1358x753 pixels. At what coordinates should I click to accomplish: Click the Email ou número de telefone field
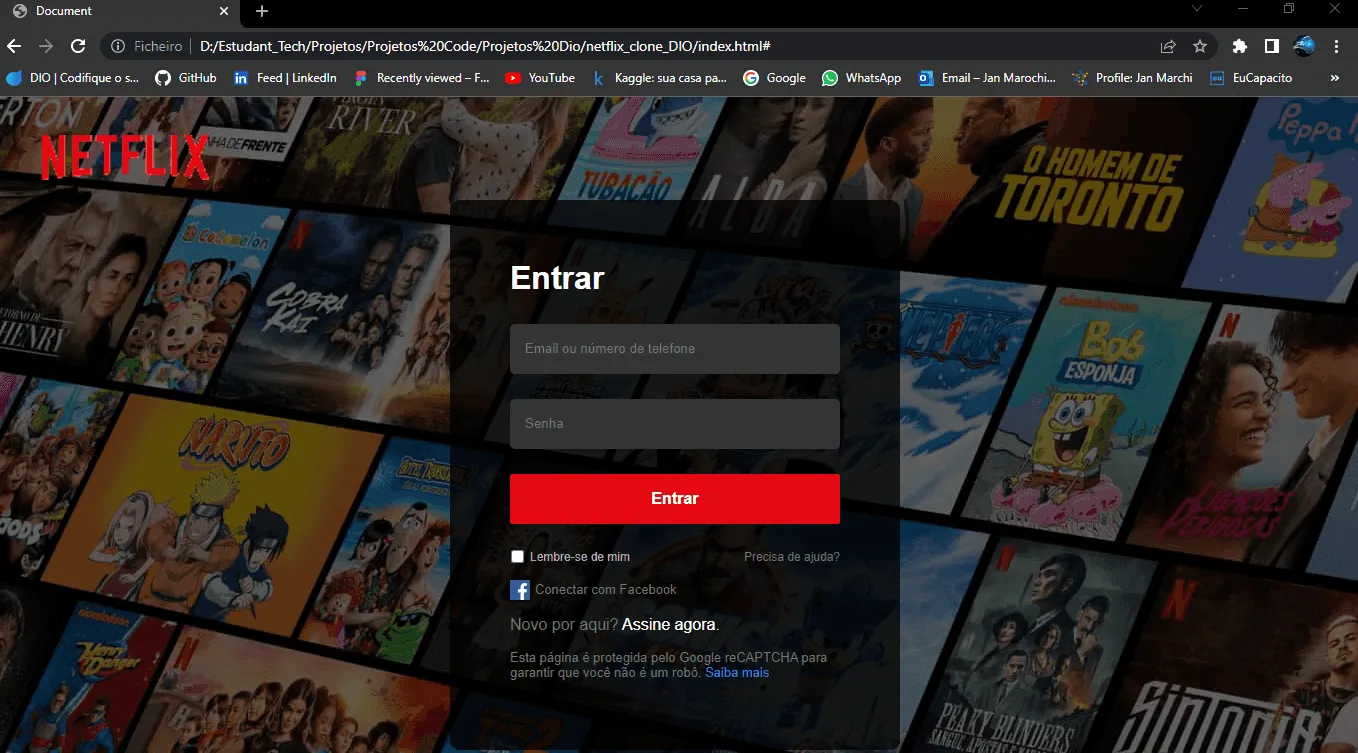pos(675,349)
